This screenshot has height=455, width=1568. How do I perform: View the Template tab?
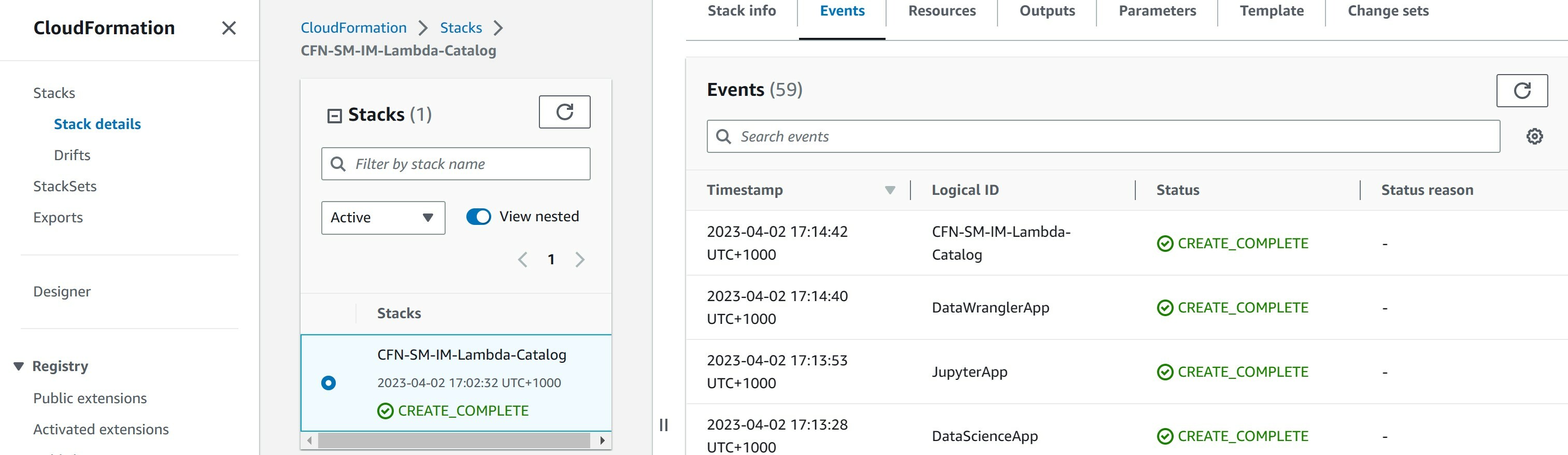[1272, 11]
